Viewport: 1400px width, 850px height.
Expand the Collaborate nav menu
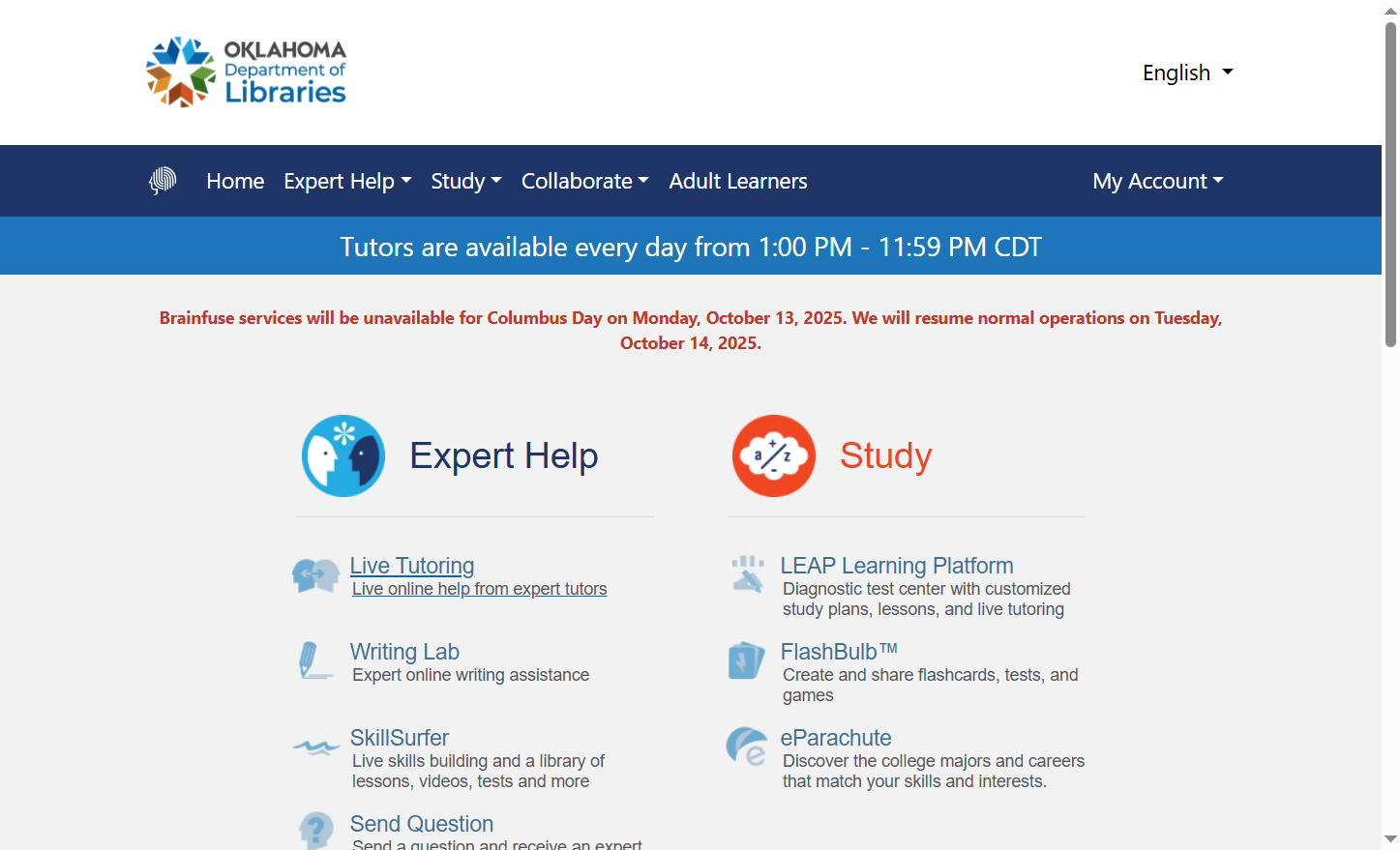click(x=585, y=181)
